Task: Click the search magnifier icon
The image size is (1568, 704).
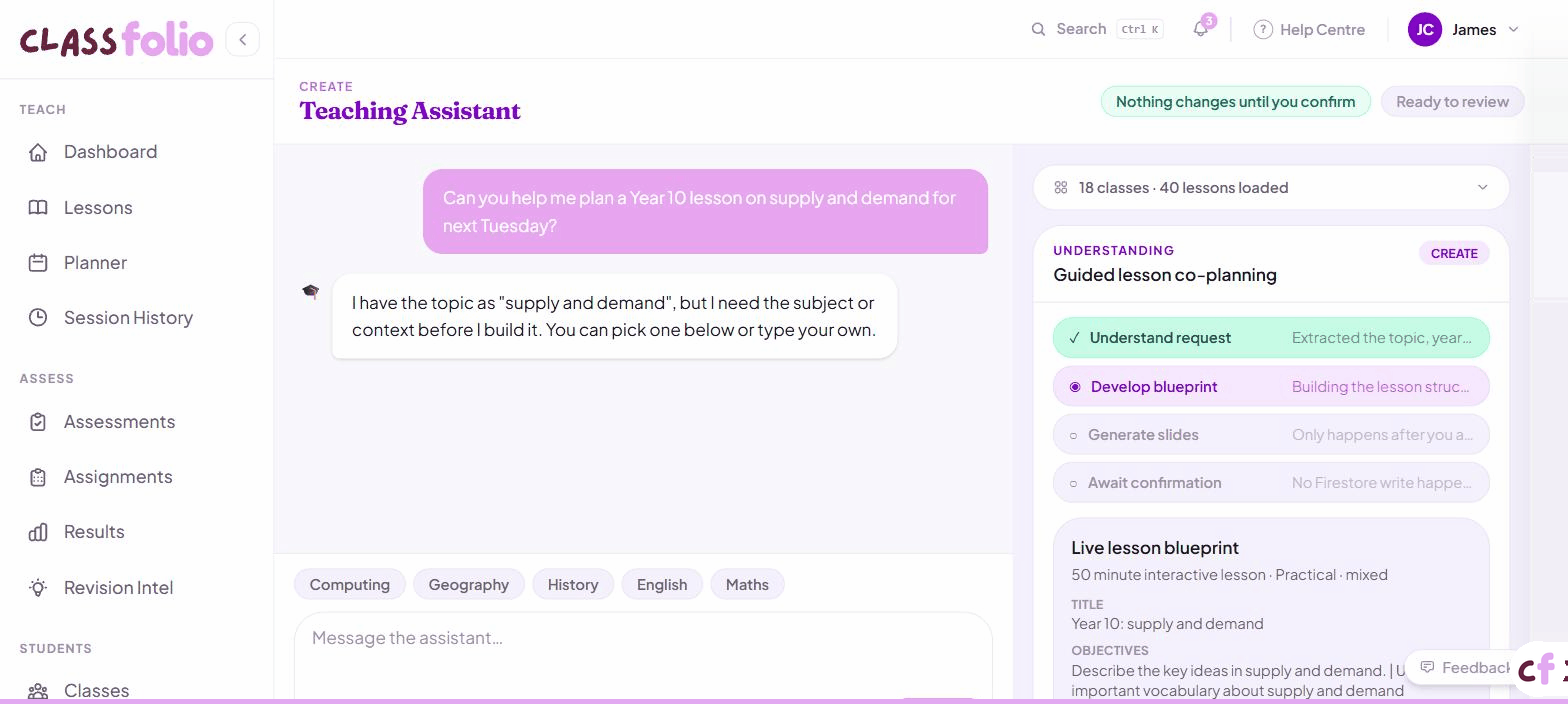Action: tap(1038, 29)
